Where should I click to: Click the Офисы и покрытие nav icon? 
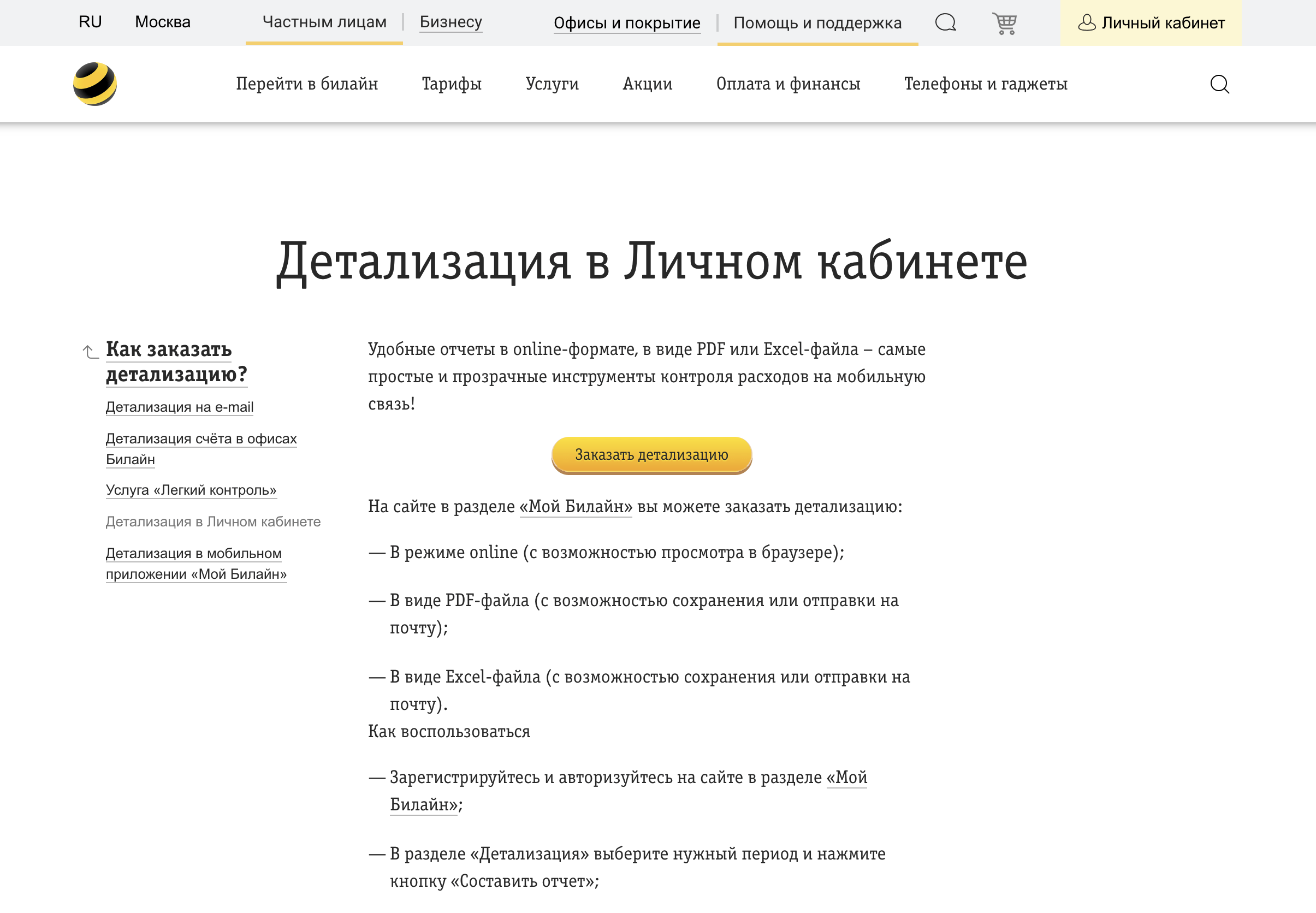(x=627, y=22)
